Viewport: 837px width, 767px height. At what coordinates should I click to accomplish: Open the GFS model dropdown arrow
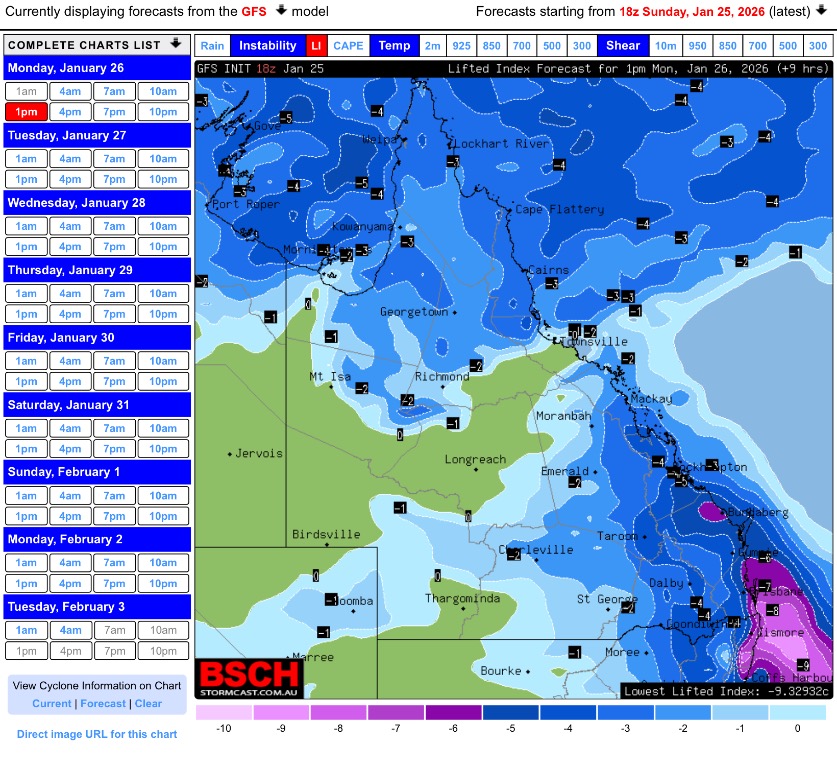pyautogui.click(x=281, y=11)
